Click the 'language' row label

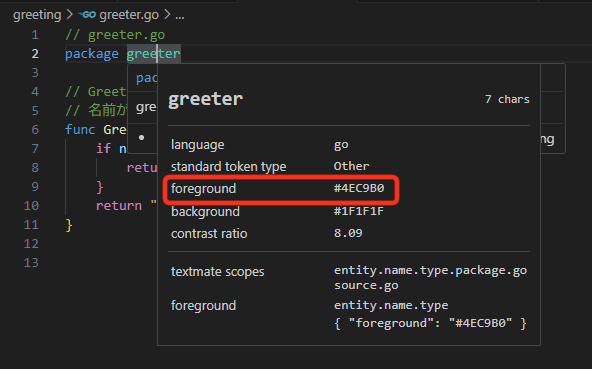pyautogui.click(x=197, y=145)
